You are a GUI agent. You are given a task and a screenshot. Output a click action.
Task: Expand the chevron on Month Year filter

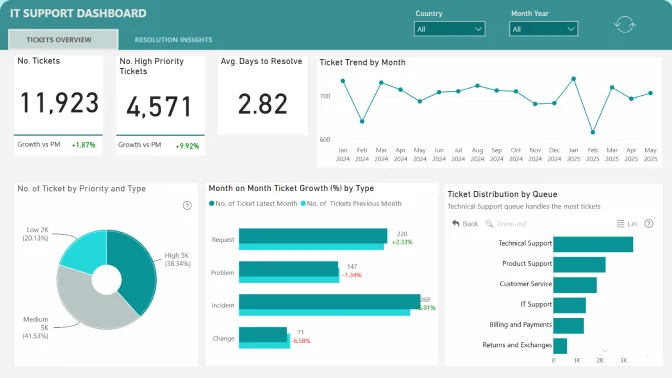571,29
